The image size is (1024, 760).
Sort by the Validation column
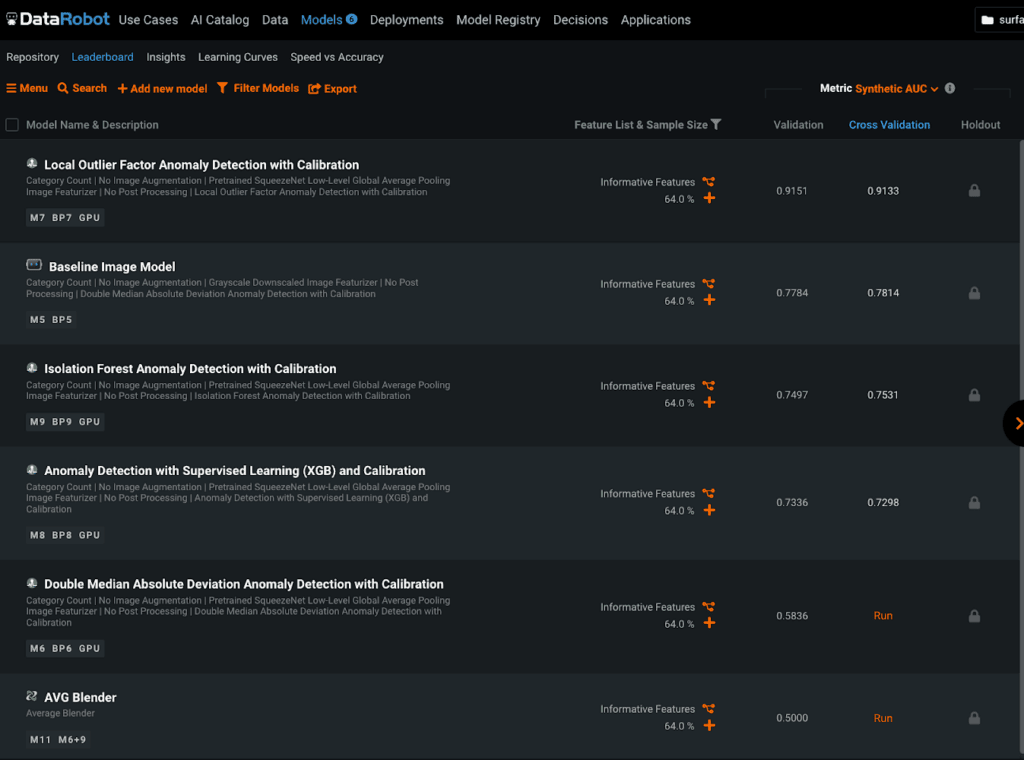[x=798, y=125]
